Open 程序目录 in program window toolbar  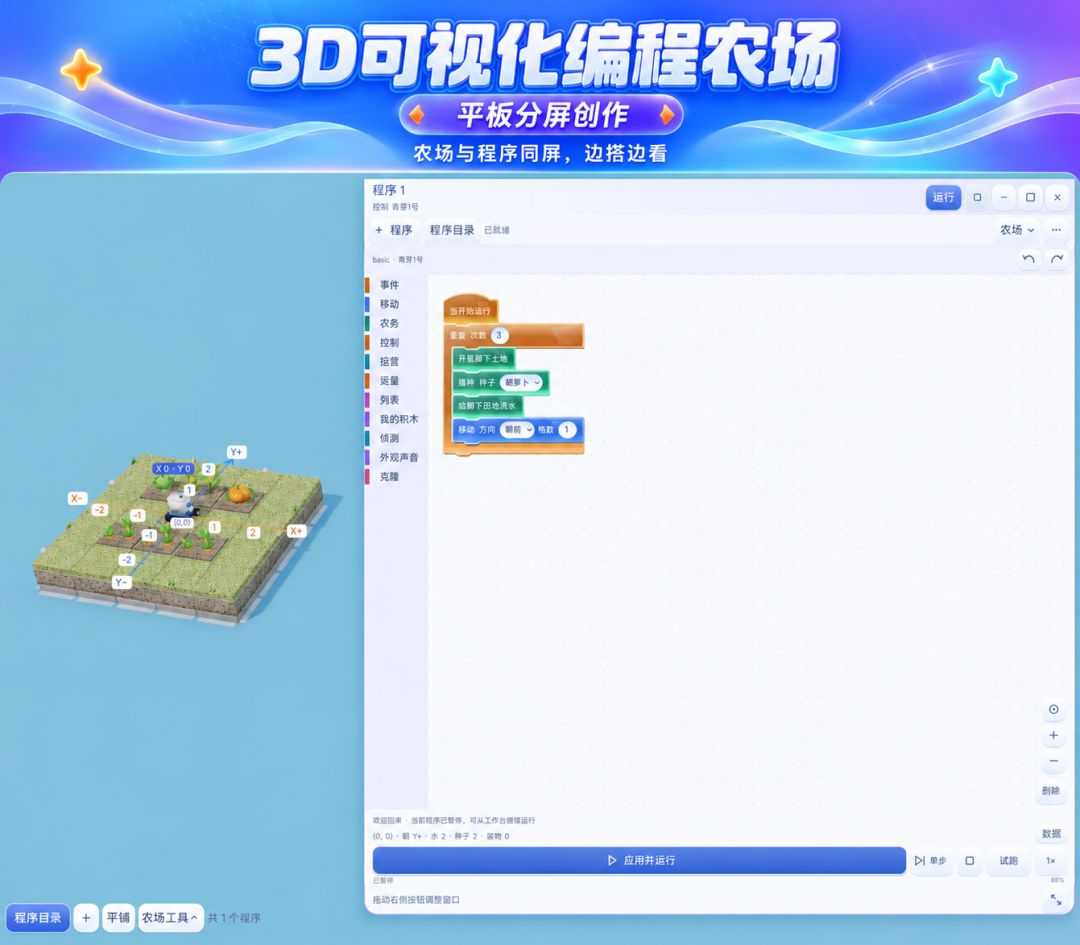(452, 230)
